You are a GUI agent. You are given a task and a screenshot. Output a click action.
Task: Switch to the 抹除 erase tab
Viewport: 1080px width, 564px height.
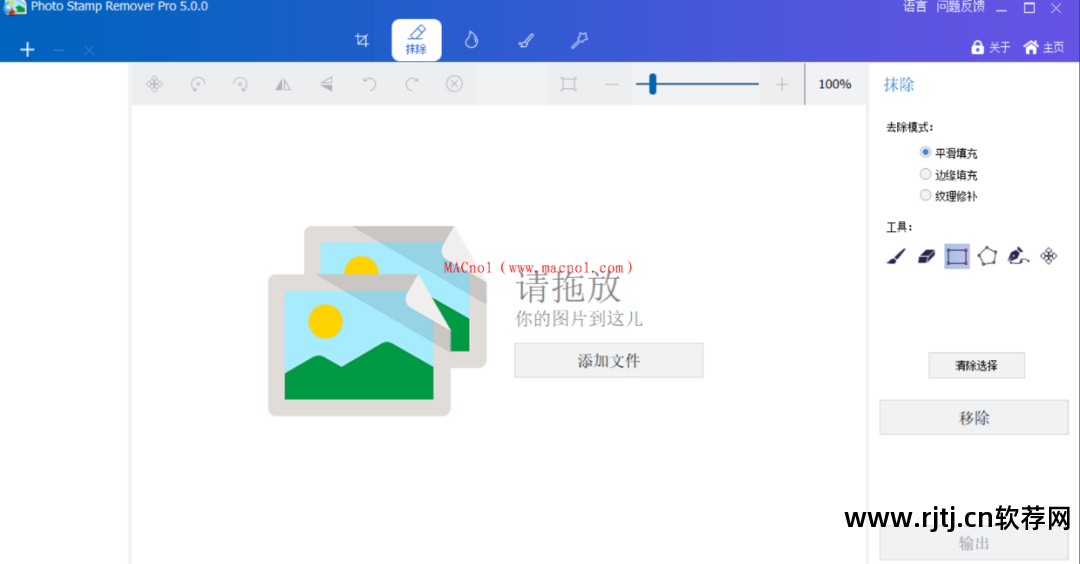pyautogui.click(x=416, y=40)
